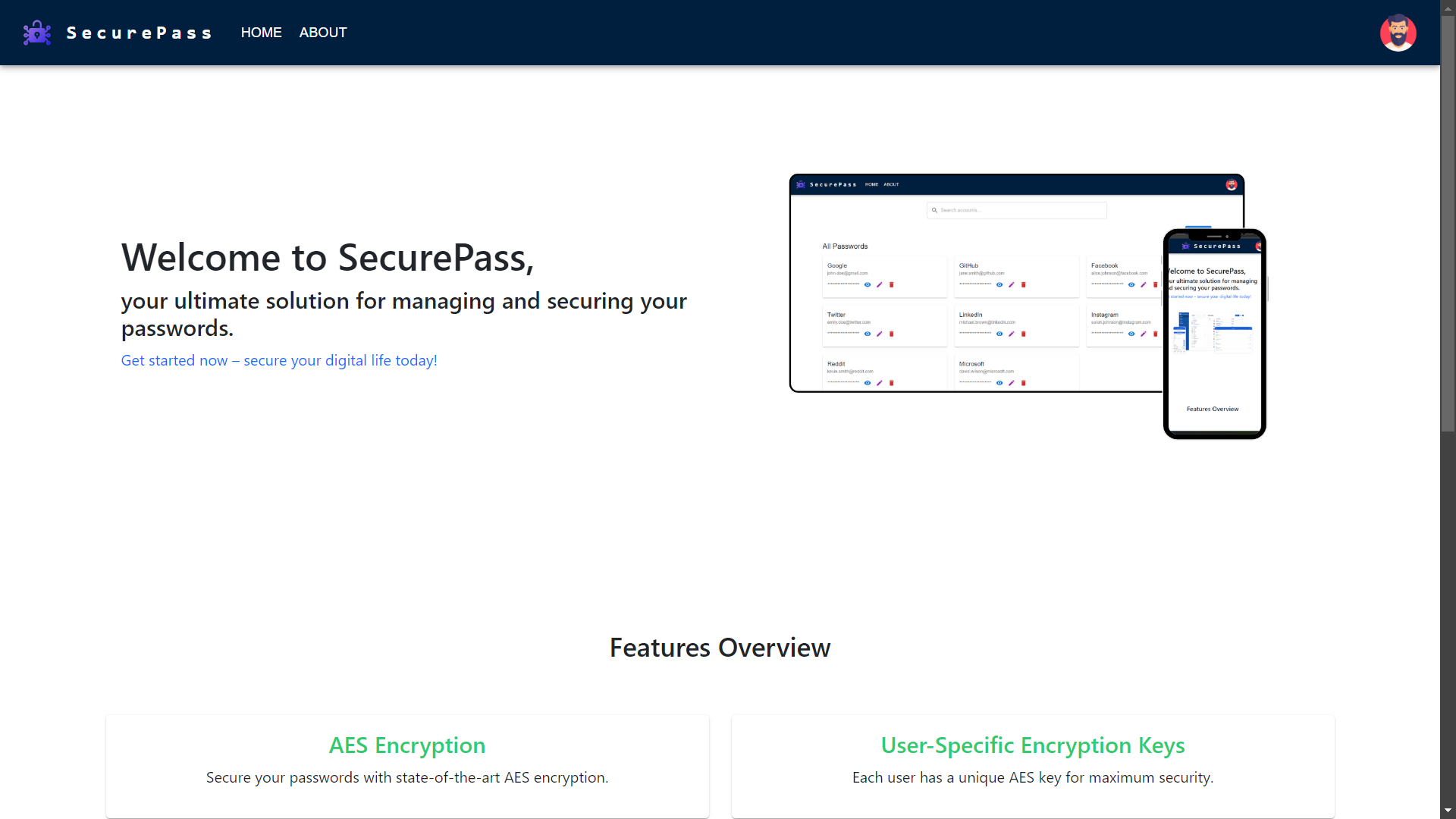Image resolution: width=1456 pixels, height=819 pixels.
Task: Edit the Instagram entry with the pencil icon
Action: [x=1143, y=334]
